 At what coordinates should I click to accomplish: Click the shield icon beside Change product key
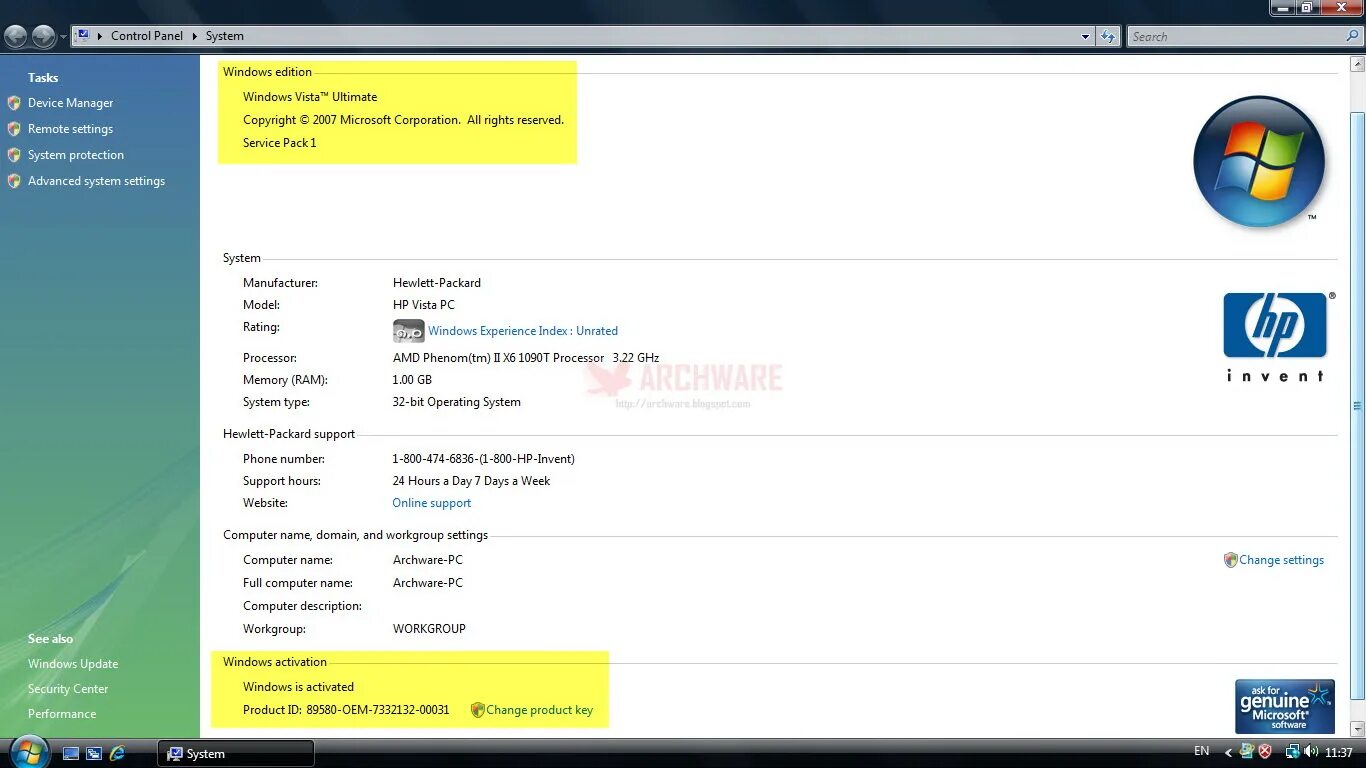[x=478, y=710]
